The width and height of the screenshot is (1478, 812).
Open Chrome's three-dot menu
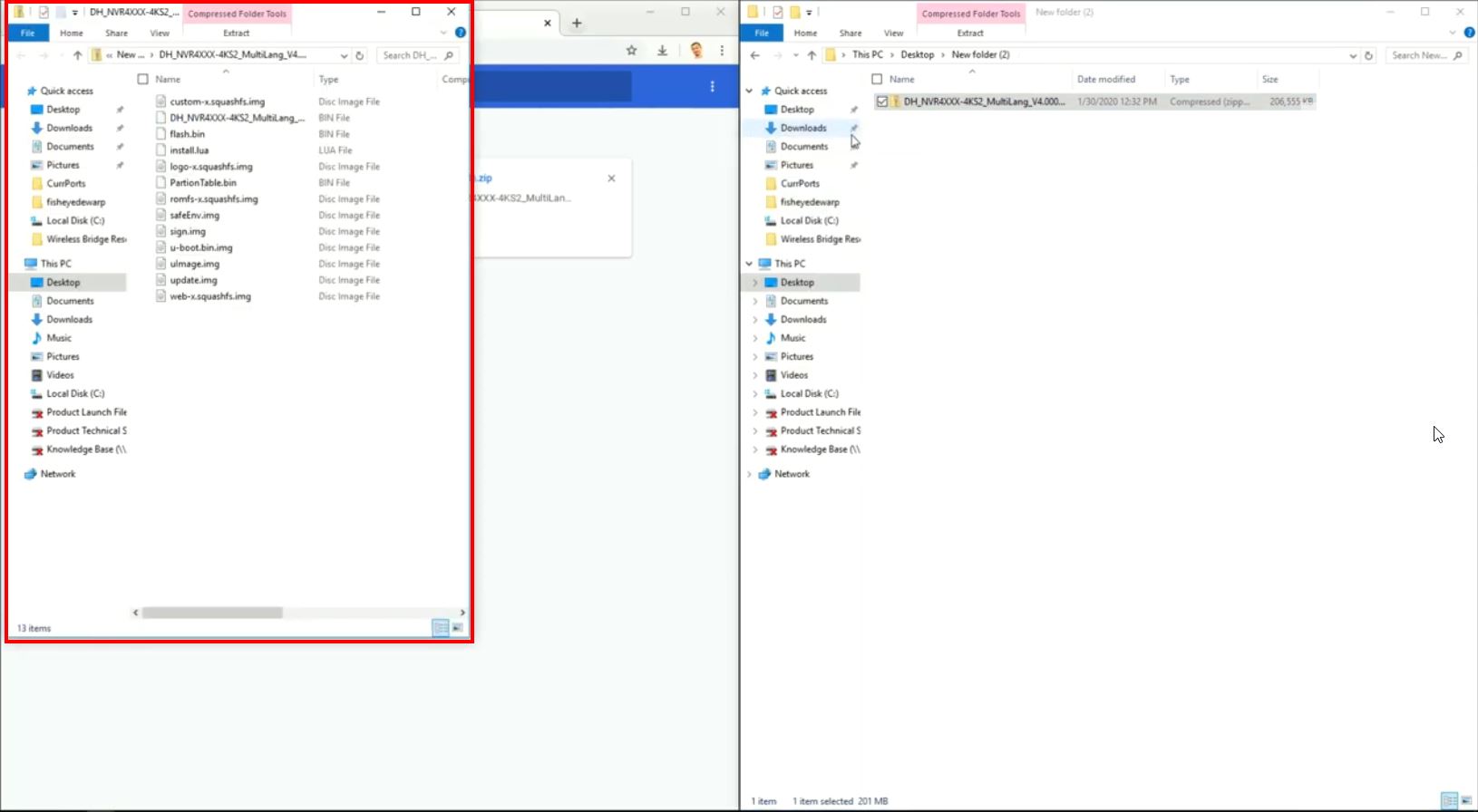pos(723,51)
